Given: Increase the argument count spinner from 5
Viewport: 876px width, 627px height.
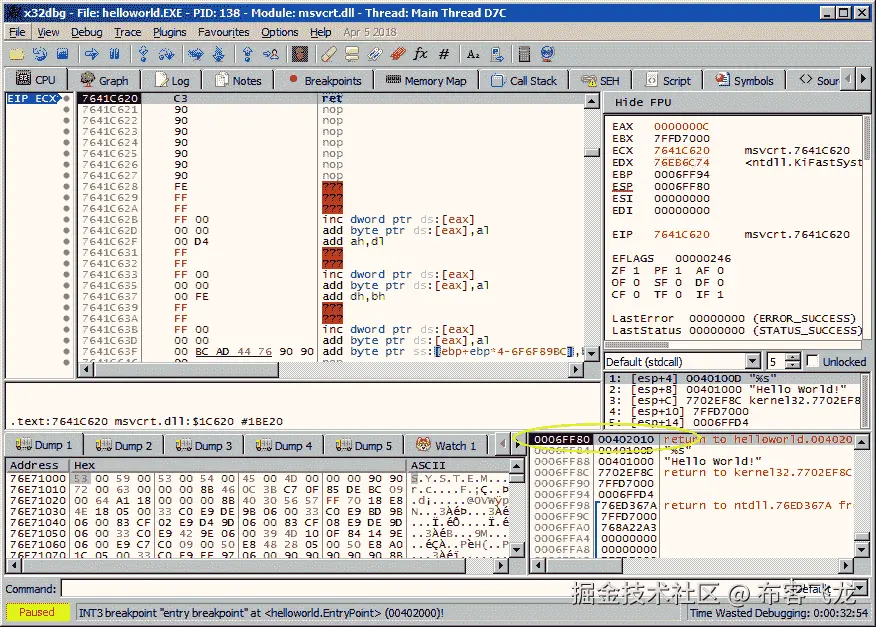Looking at the screenshot, I should pyautogui.click(x=793, y=357).
